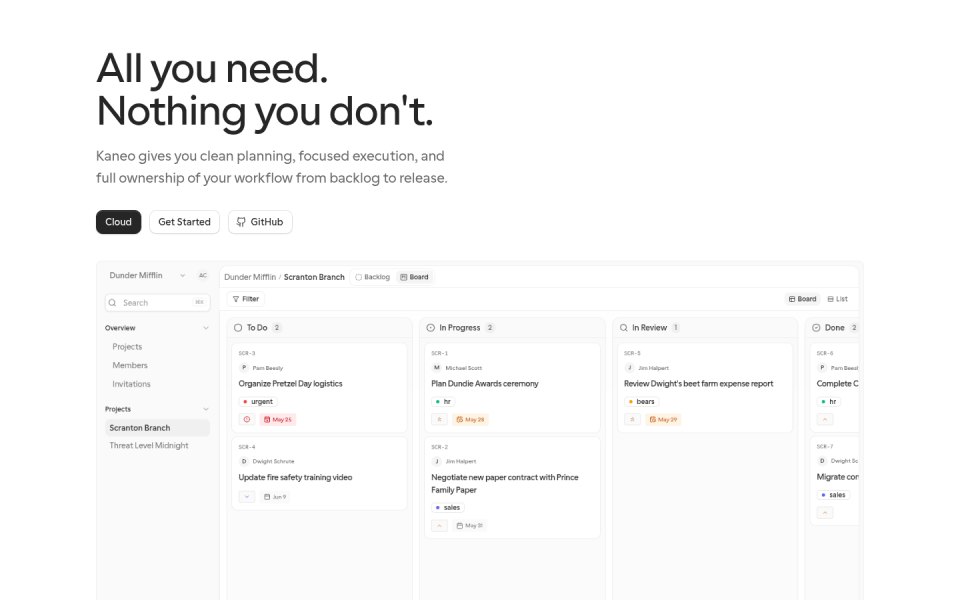Click the sidebar Search field
960x600 pixels.
pos(157,302)
